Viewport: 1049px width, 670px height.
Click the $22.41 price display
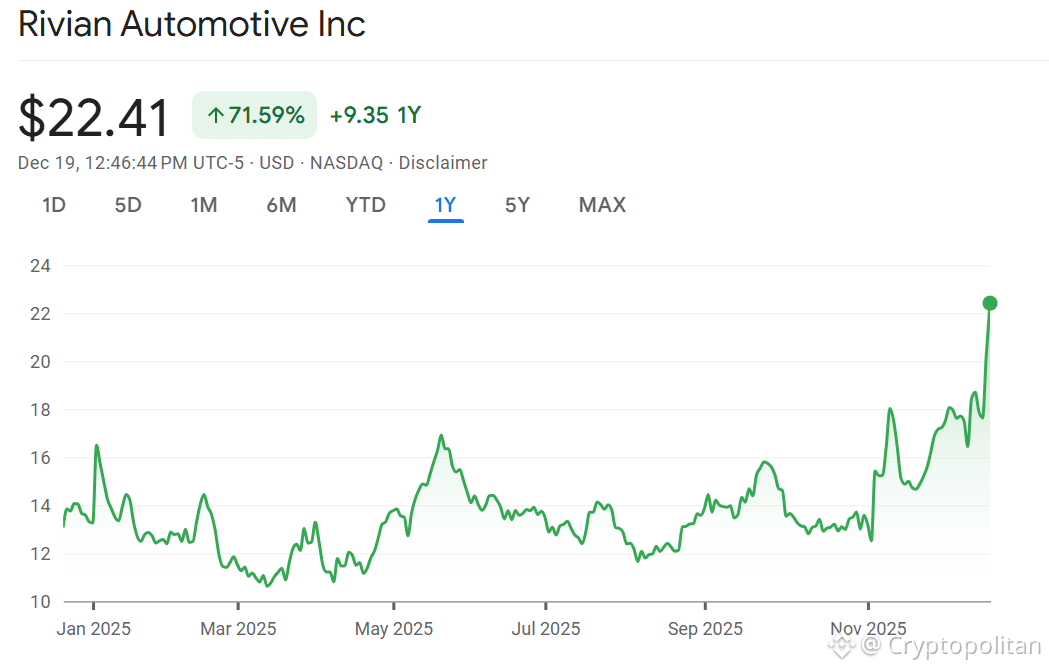click(x=93, y=116)
